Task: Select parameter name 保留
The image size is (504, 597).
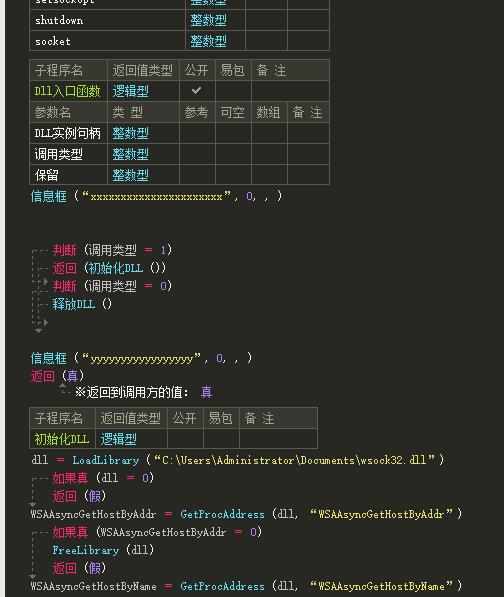Action: click(46, 175)
